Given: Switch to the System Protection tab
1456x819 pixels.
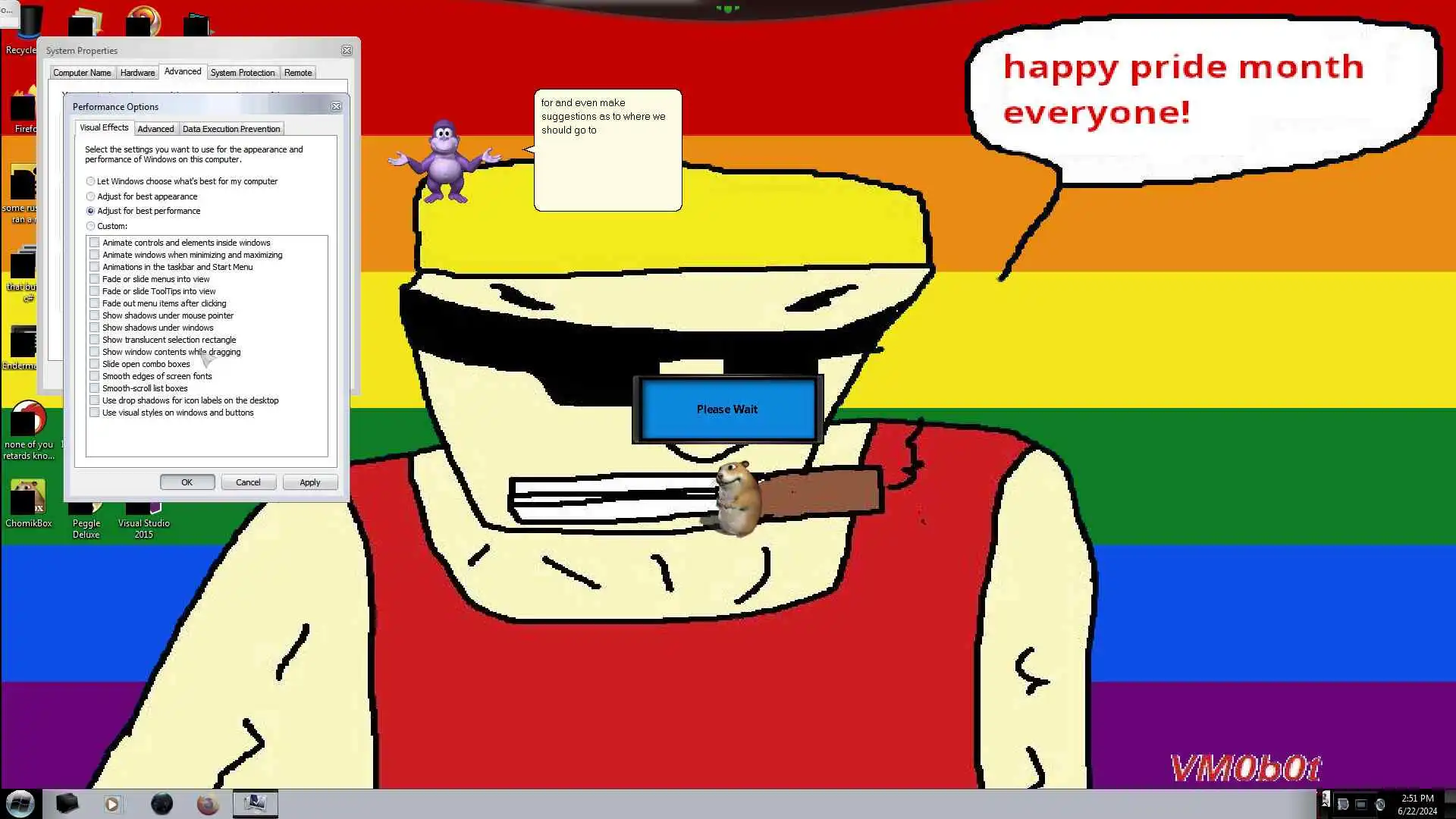Looking at the screenshot, I should (x=243, y=73).
